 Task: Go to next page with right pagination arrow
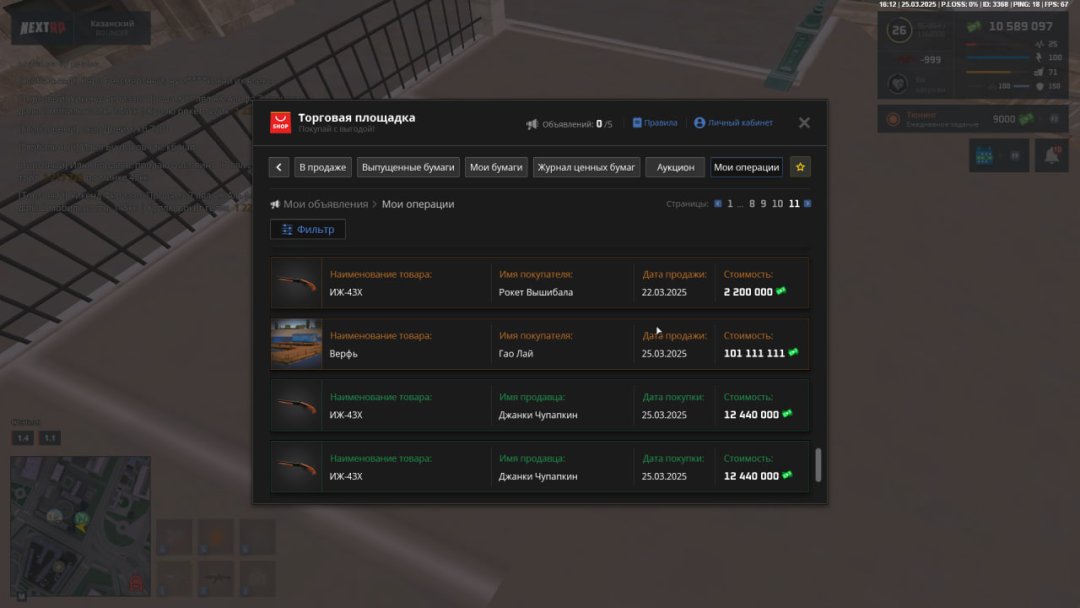tap(807, 204)
